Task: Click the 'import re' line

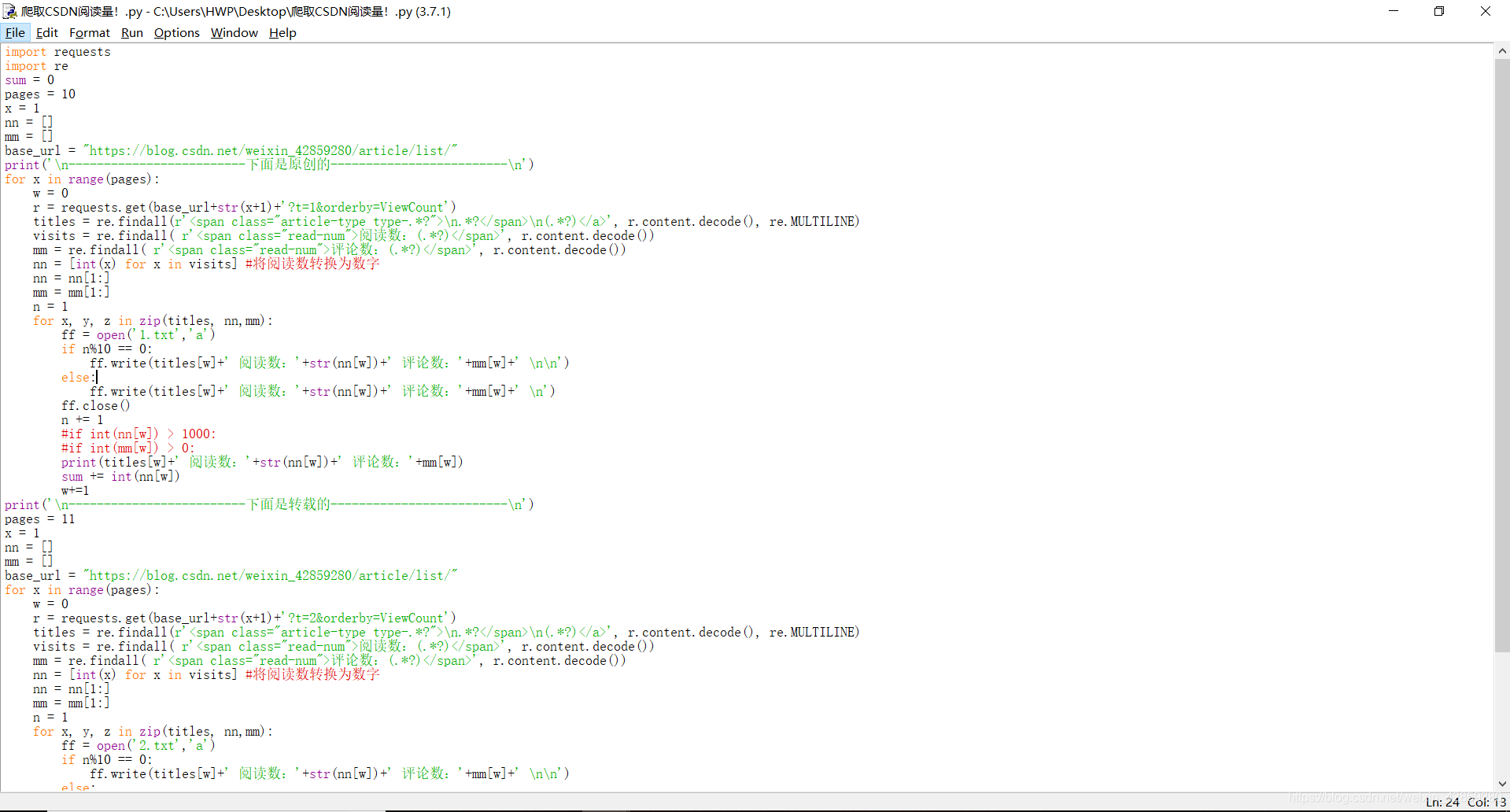Action: click(x=36, y=66)
